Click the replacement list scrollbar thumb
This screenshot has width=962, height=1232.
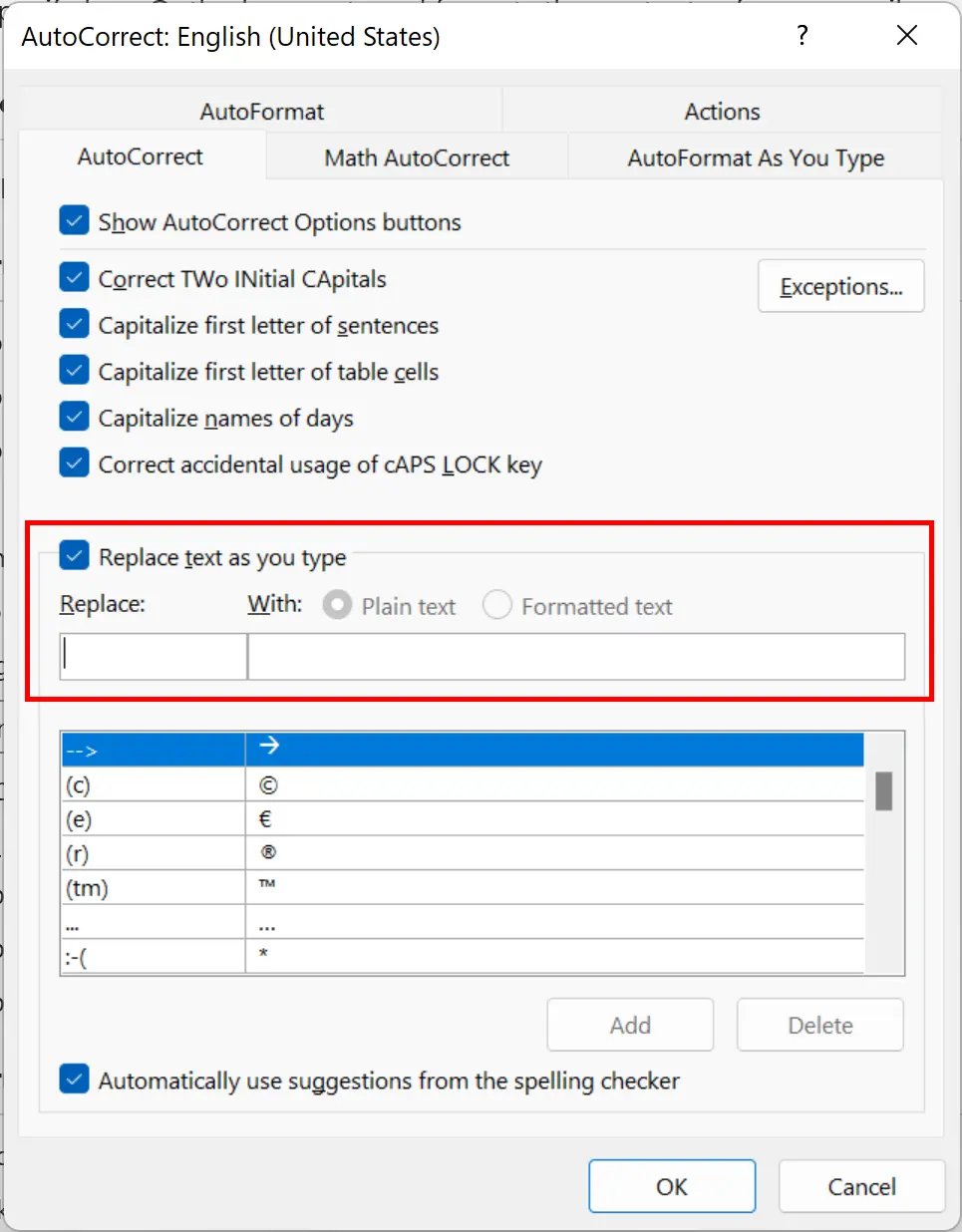coord(883,791)
